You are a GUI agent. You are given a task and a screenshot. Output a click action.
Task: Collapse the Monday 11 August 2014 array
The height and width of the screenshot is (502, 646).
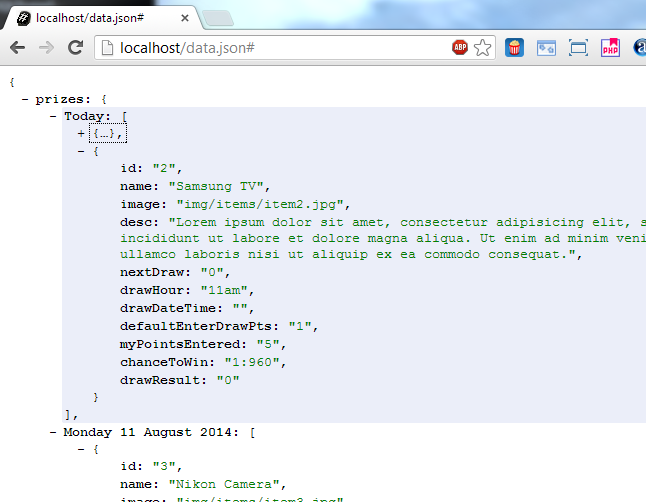click(x=54, y=433)
